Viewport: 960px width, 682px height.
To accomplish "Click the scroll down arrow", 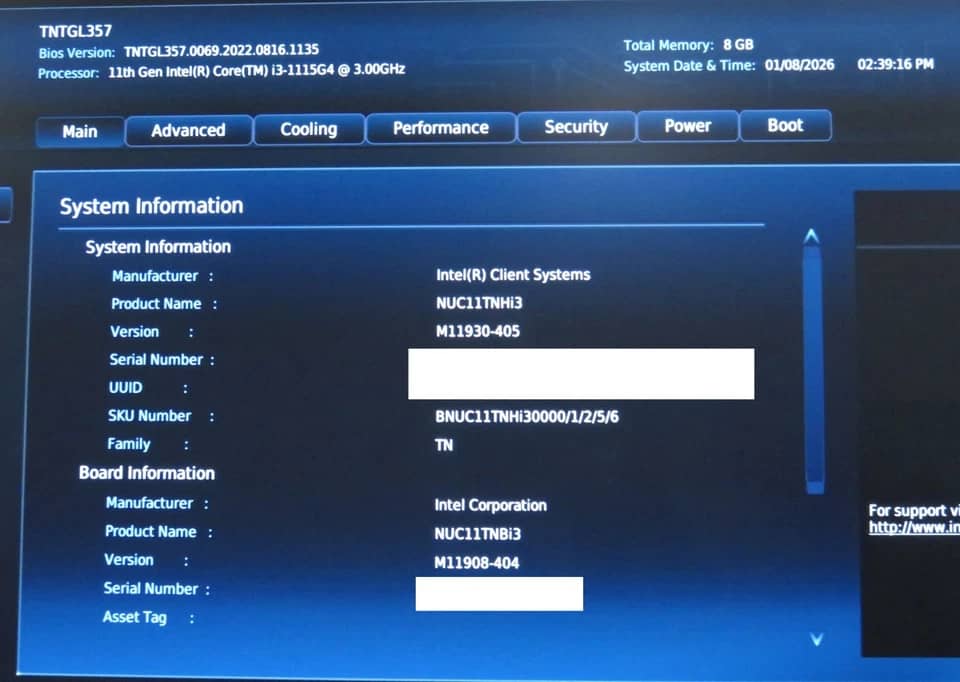I will tap(817, 640).
